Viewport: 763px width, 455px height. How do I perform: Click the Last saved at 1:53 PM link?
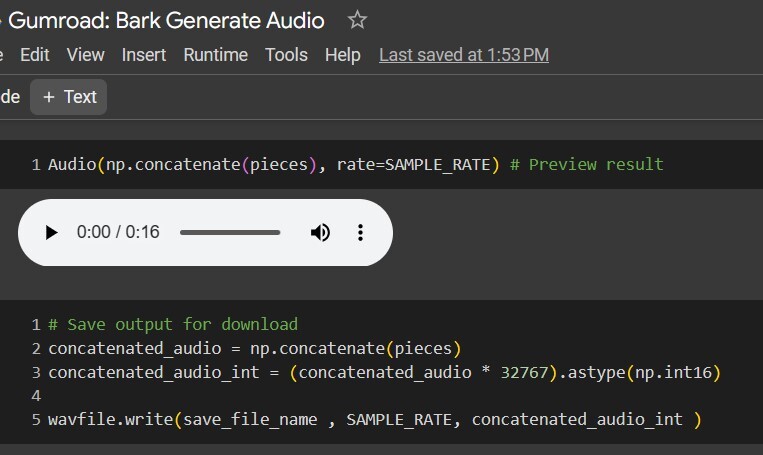click(x=464, y=55)
